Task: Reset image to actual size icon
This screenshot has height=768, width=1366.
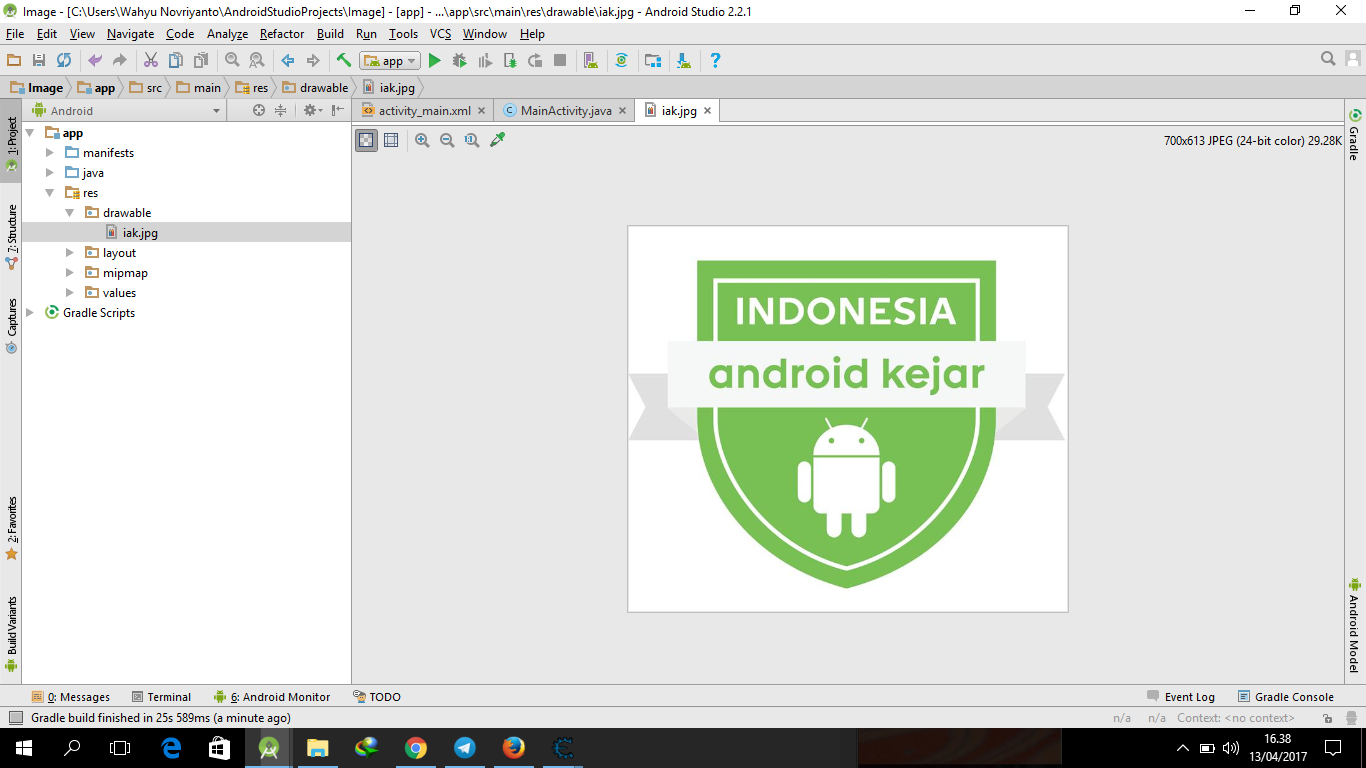Action: tap(472, 140)
